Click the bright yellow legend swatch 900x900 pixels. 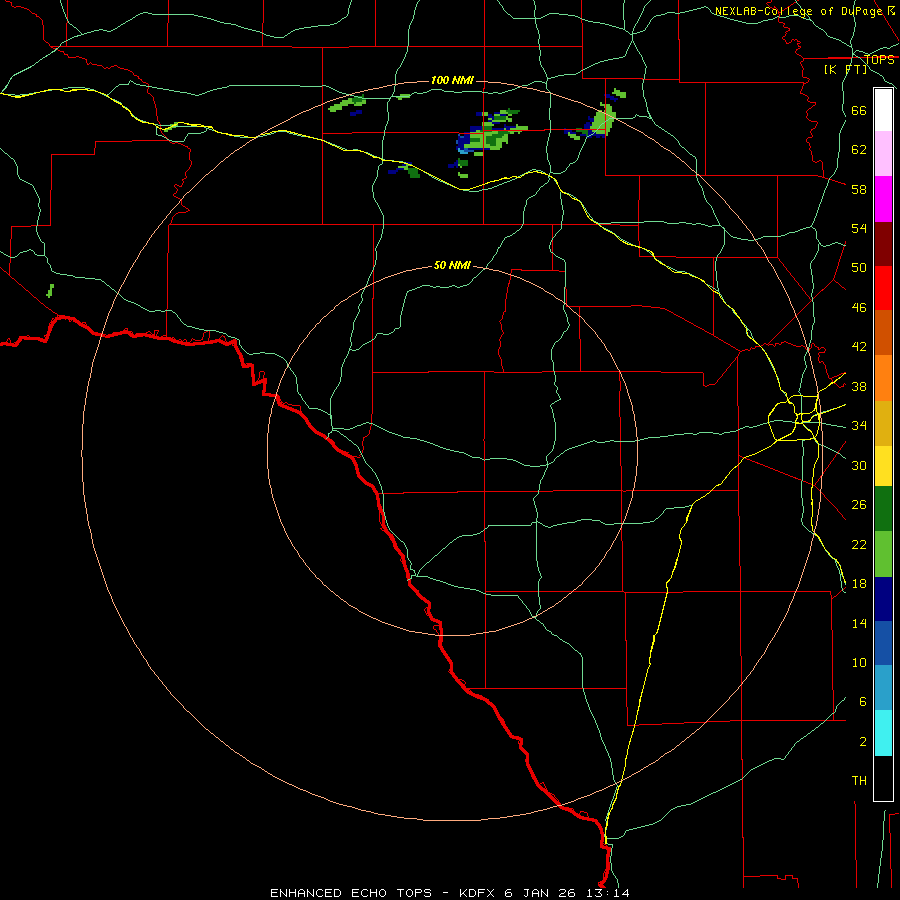[x=883, y=466]
